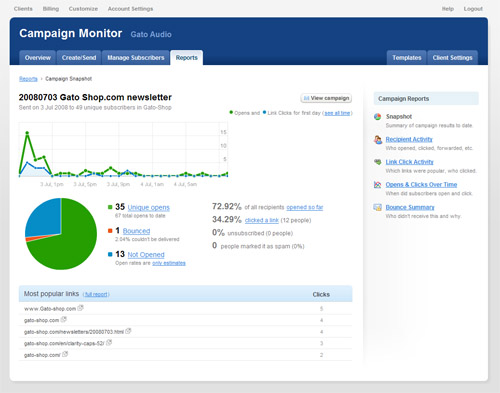This screenshot has width=500, height=393.
Task: Open the Link Click Activity report link
Action: pos(409,162)
